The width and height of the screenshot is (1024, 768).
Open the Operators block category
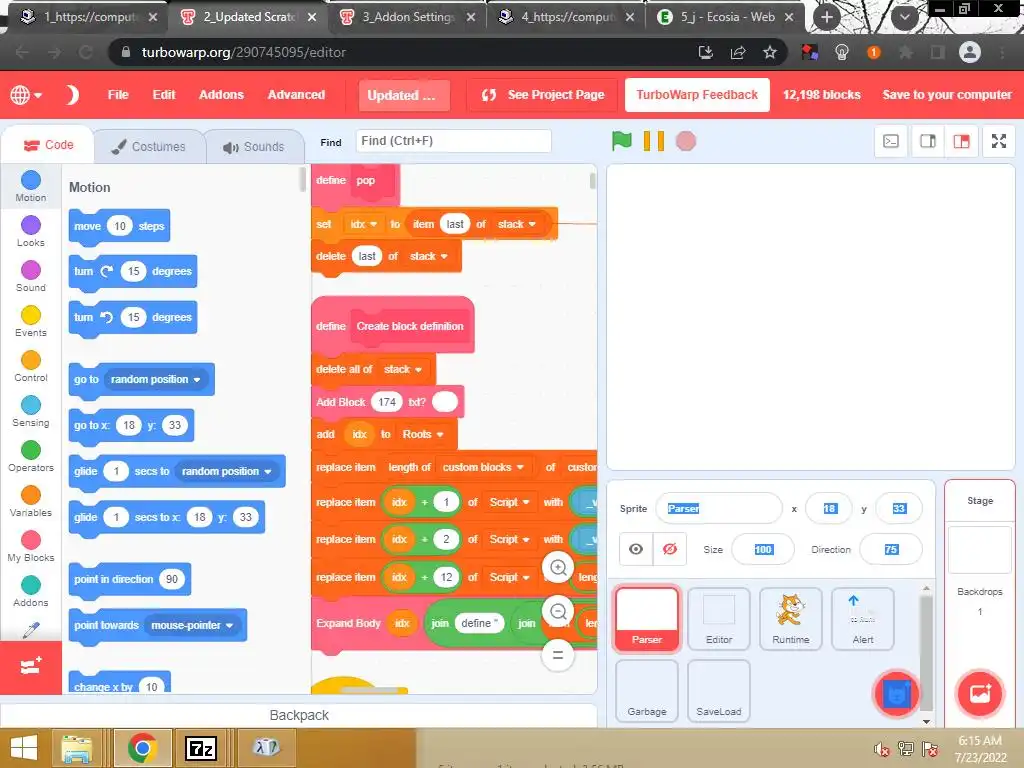pyautogui.click(x=31, y=456)
